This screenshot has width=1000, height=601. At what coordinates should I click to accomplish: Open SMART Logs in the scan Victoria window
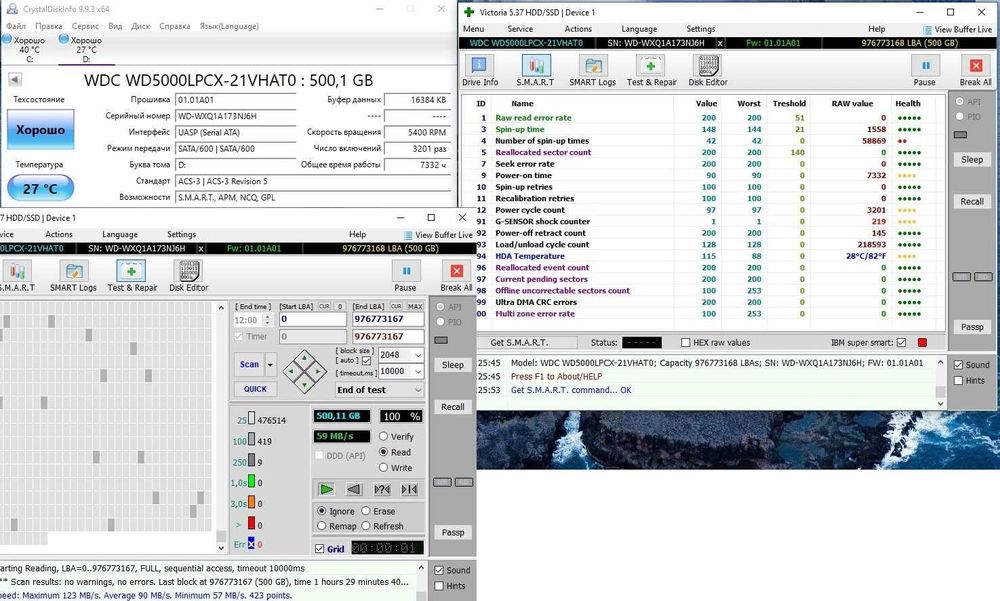point(73,276)
